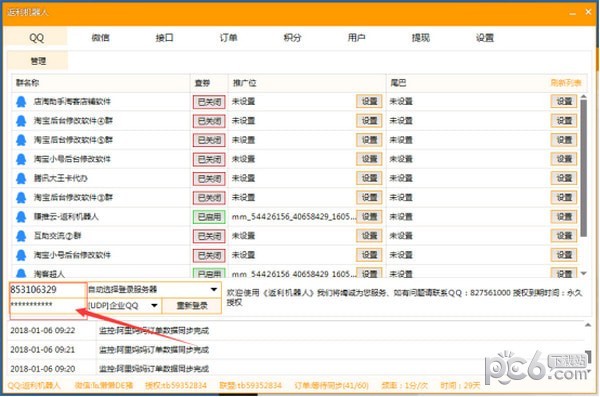600x397 pixels.
Task: Select the 管理 sub-tab
Action: click(x=38, y=61)
